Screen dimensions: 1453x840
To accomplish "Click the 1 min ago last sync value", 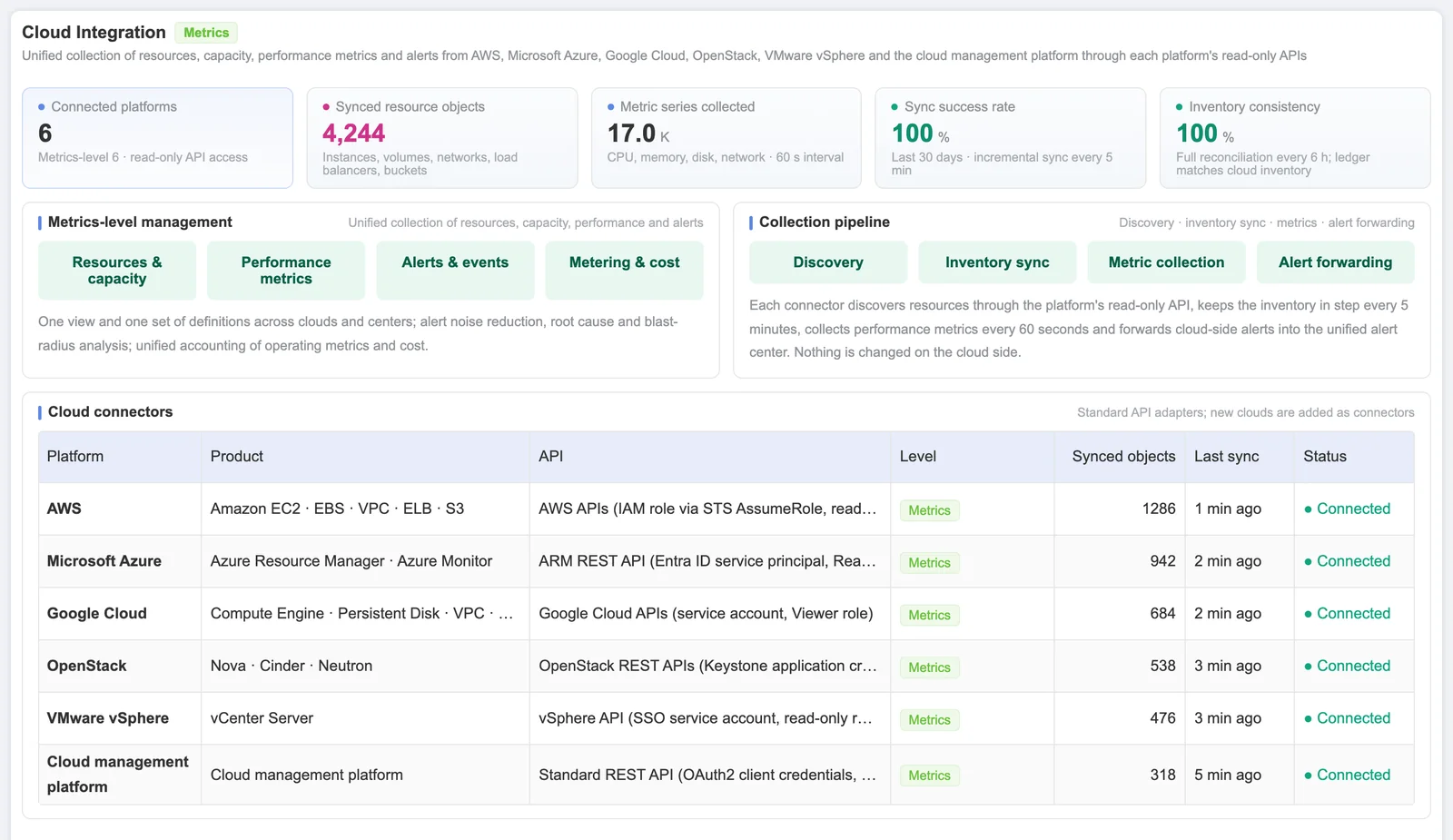I will pos(1228,509).
